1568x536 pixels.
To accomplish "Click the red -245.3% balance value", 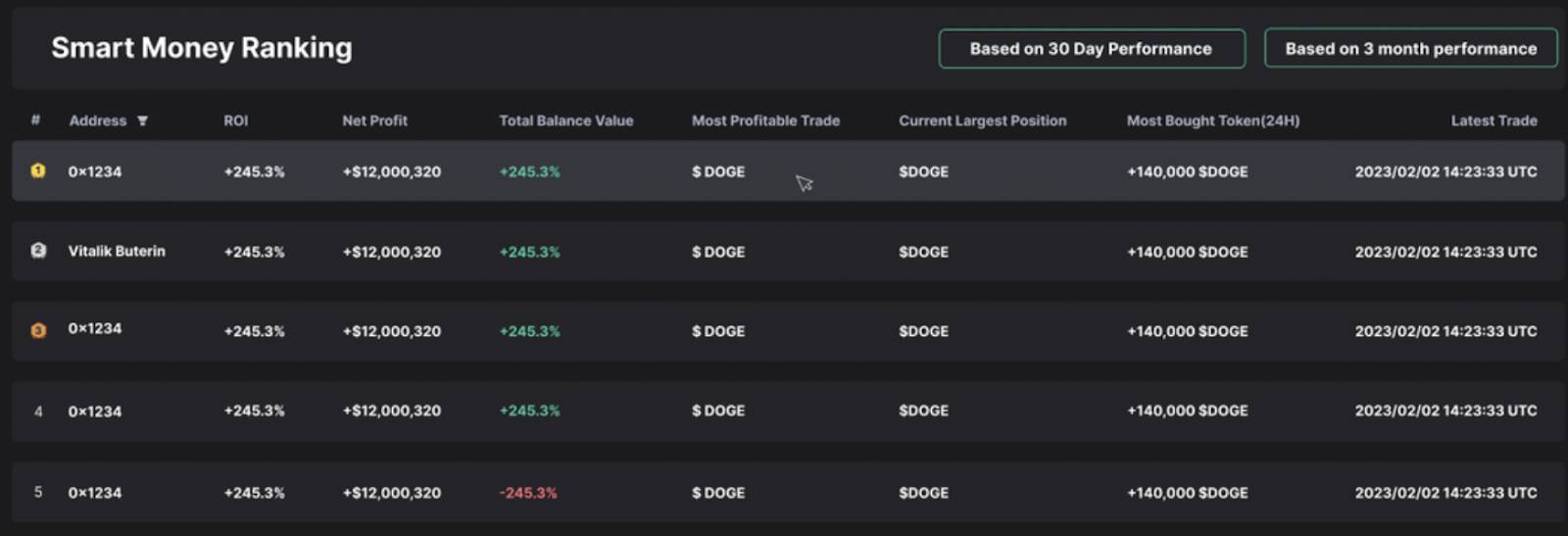I will coord(528,493).
